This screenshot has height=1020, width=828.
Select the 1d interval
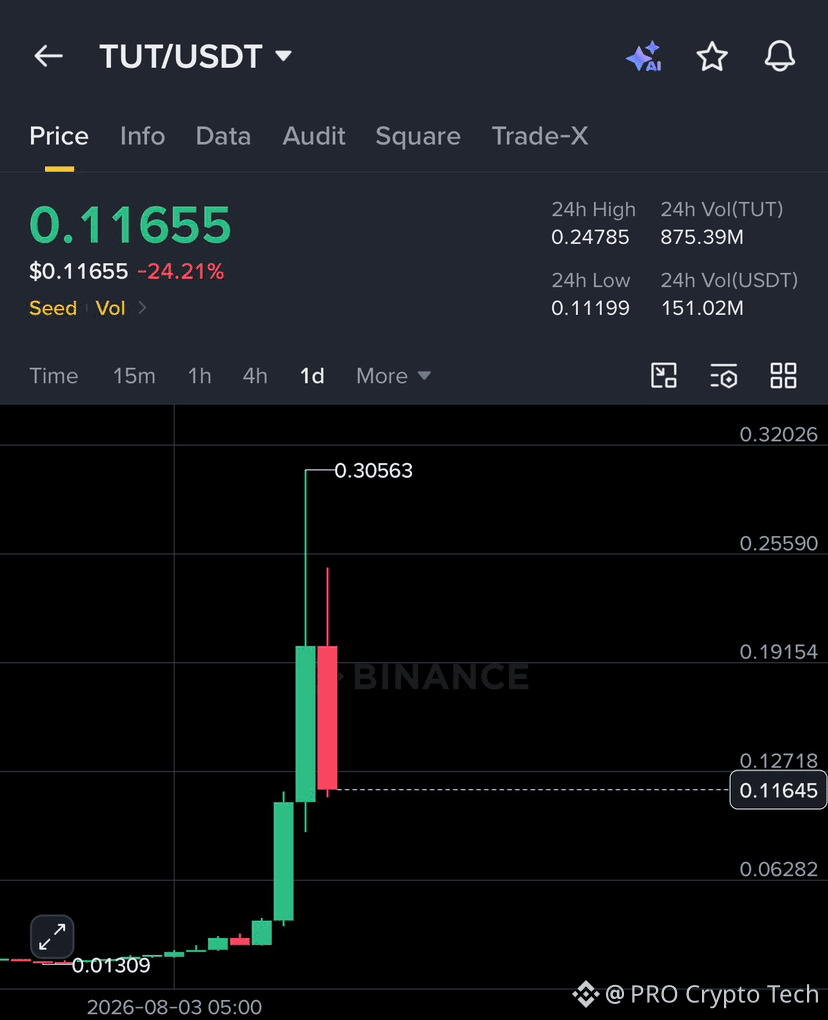[x=312, y=376]
